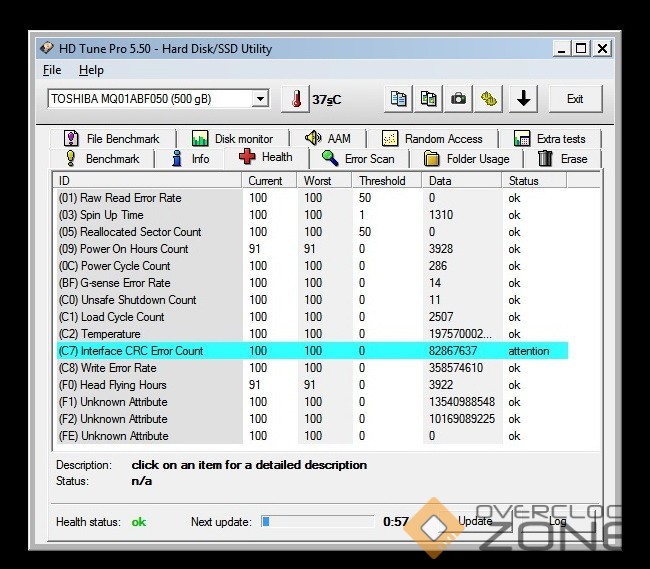
Task: Click the 0:57 countdown timer
Action: (x=396, y=521)
